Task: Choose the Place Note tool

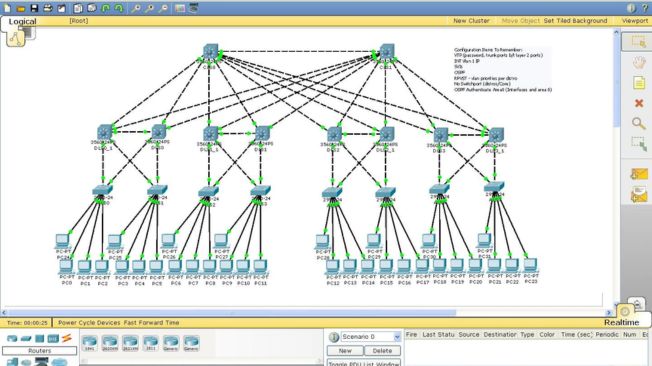Action: point(639,82)
